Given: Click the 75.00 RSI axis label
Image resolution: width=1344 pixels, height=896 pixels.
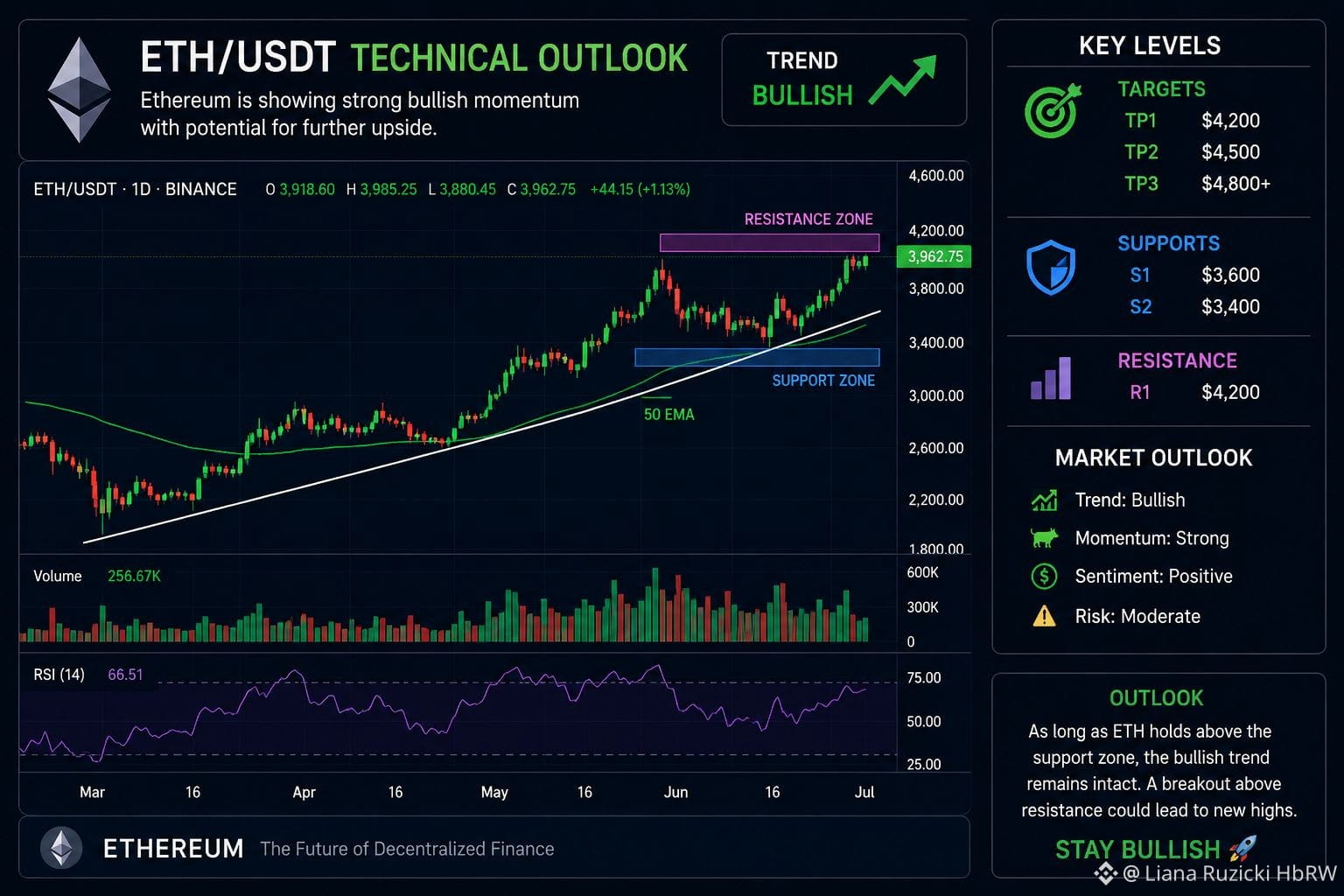Looking at the screenshot, I should pyautogui.click(x=924, y=678).
